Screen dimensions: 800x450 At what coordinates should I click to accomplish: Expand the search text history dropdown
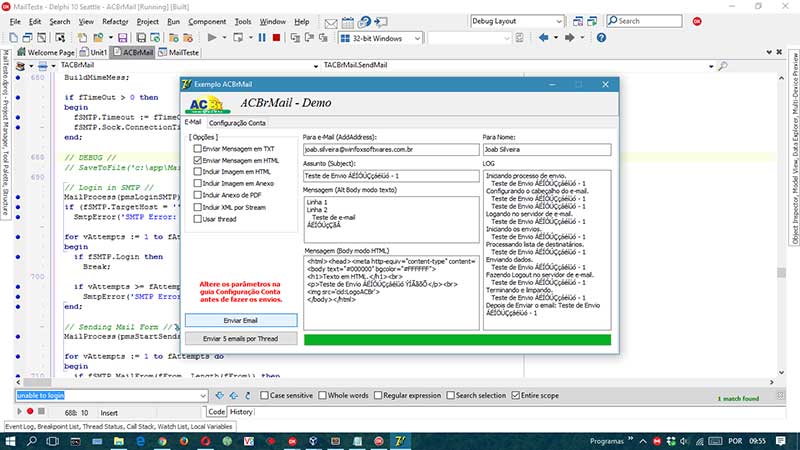coord(203,396)
